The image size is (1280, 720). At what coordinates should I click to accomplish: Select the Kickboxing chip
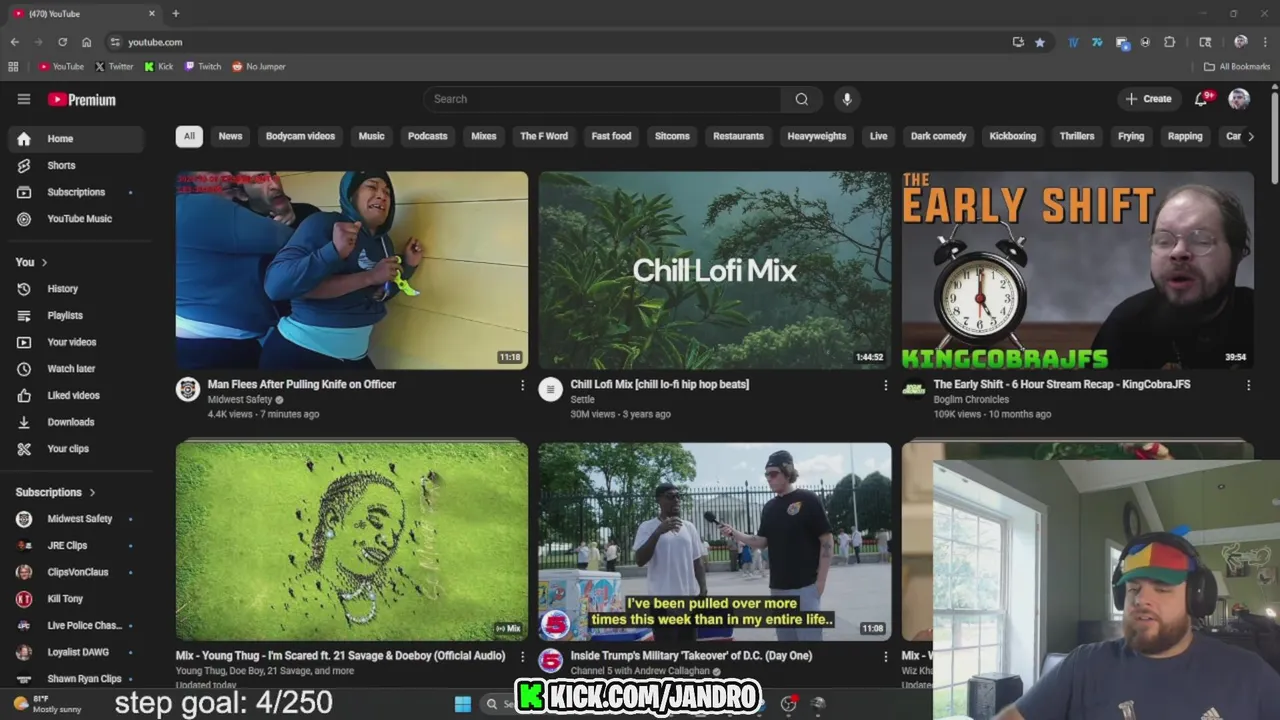pos(1013,136)
